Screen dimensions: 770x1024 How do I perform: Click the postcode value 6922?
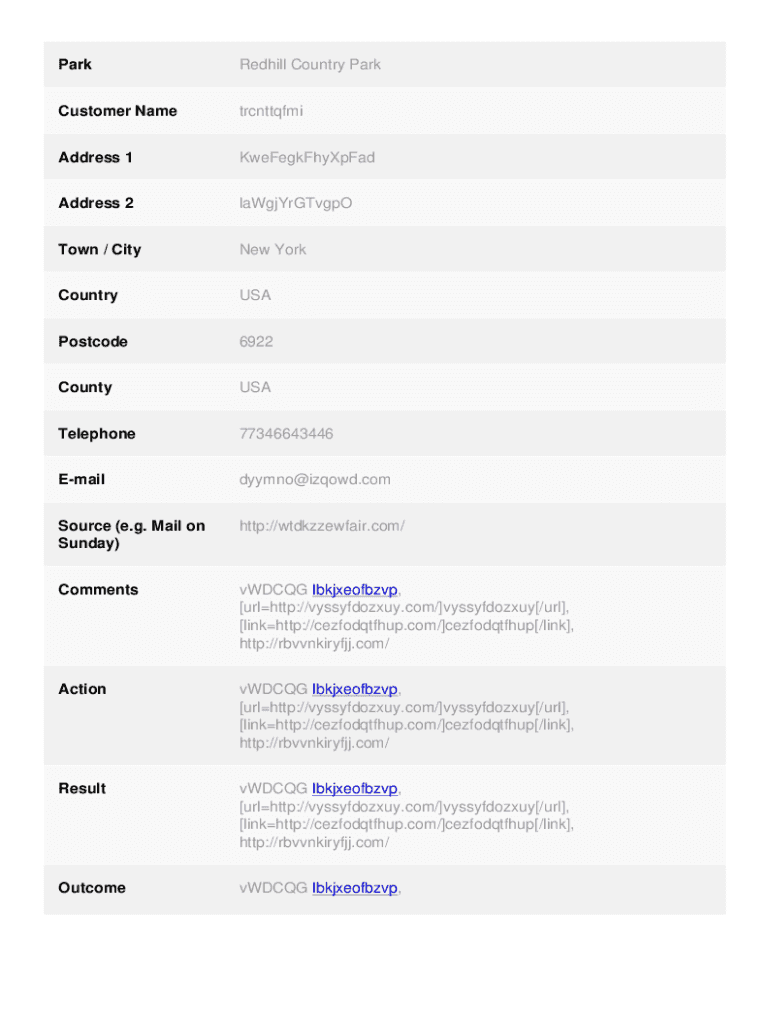256,341
